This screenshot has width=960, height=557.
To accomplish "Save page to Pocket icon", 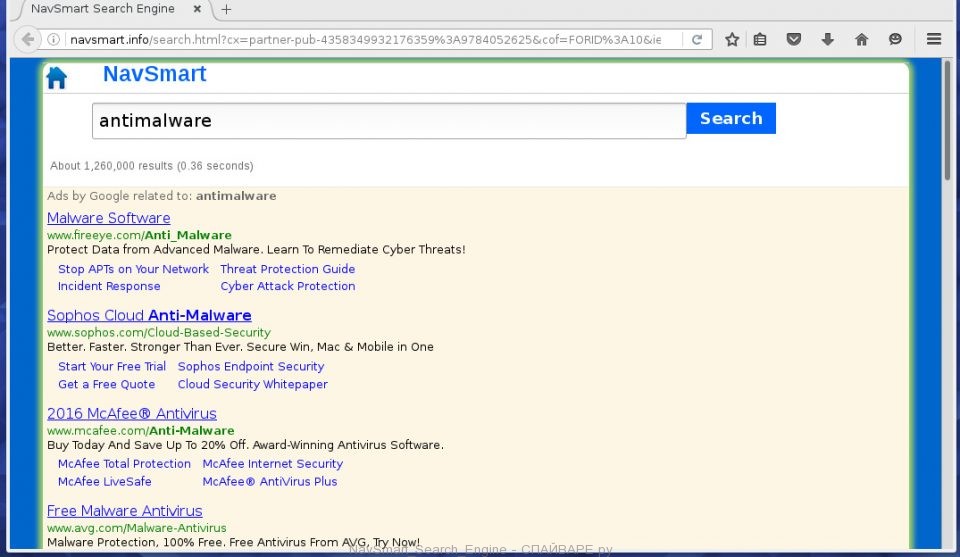I will [x=793, y=40].
